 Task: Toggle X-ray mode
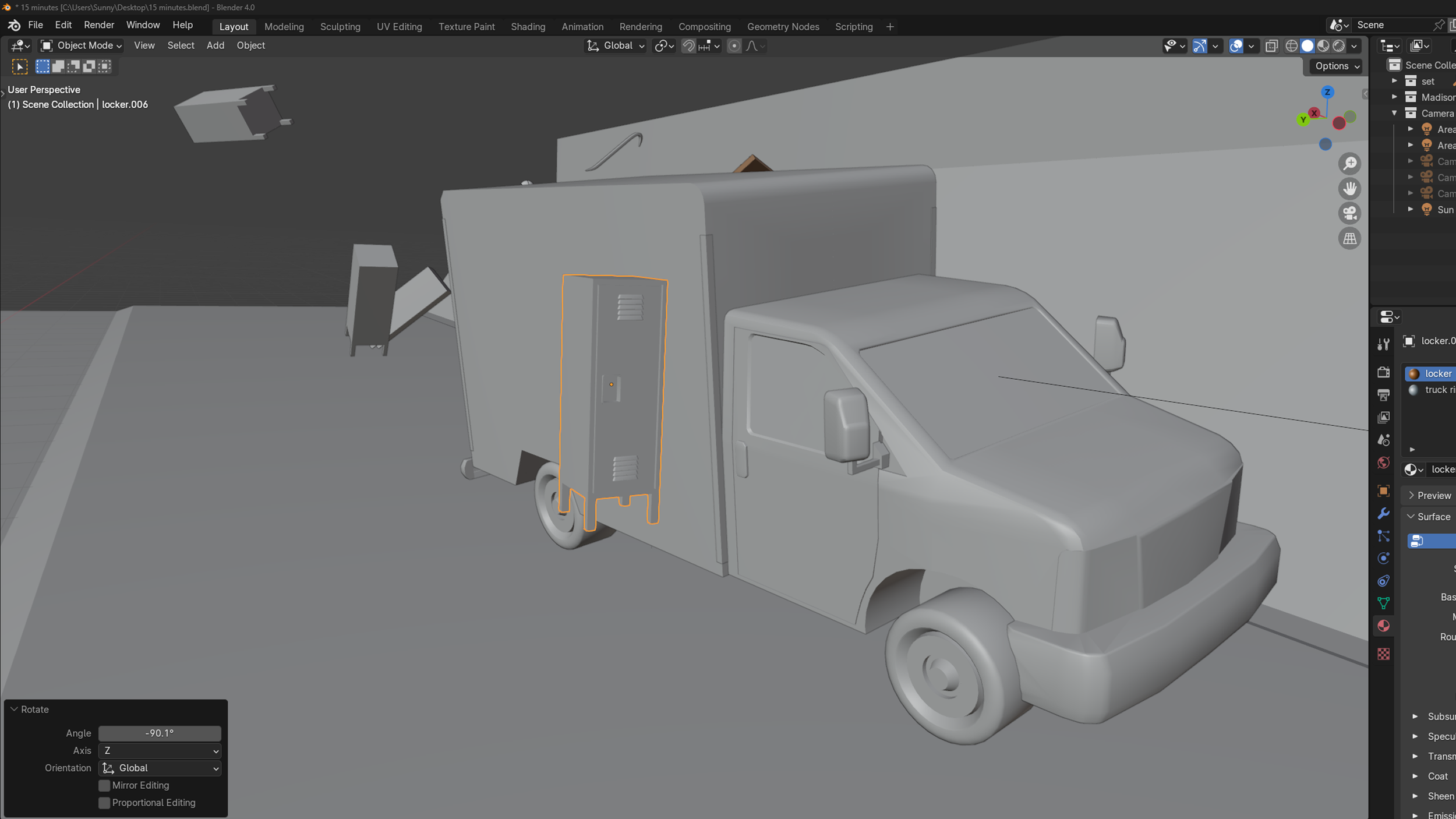click(1271, 46)
